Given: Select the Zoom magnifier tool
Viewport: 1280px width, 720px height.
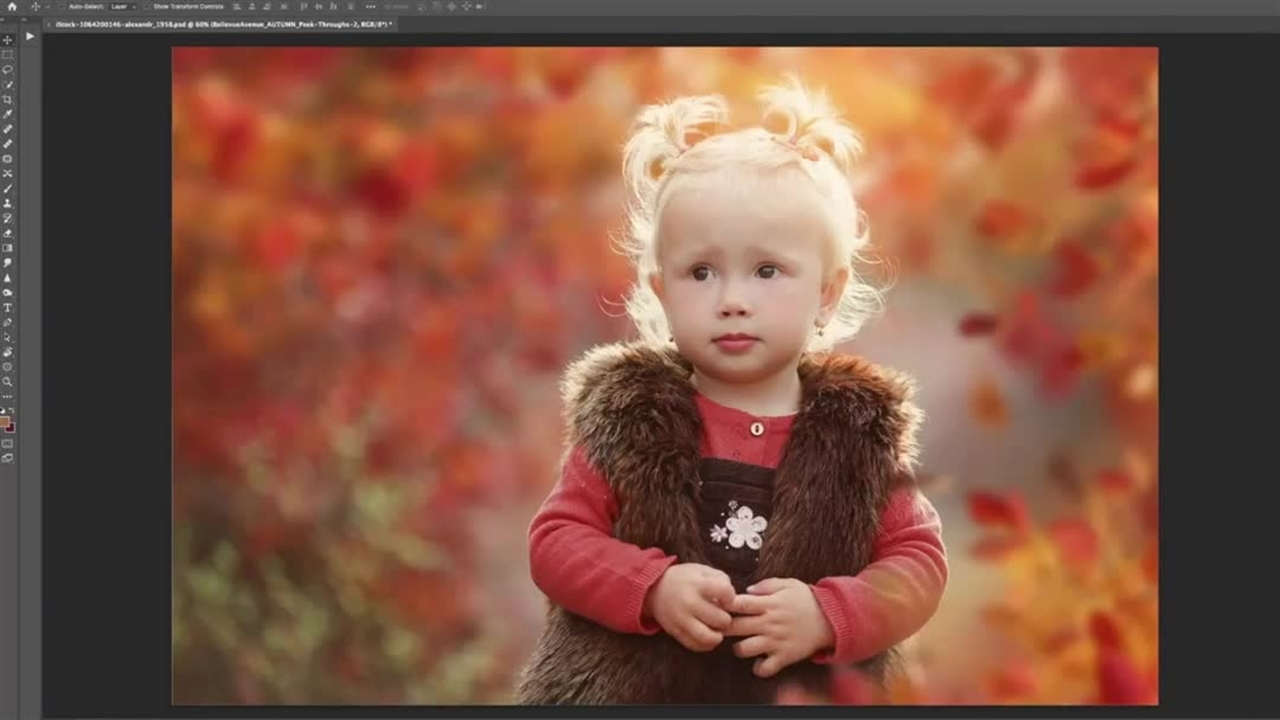Looking at the screenshot, I should pyautogui.click(x=7, y=381).
